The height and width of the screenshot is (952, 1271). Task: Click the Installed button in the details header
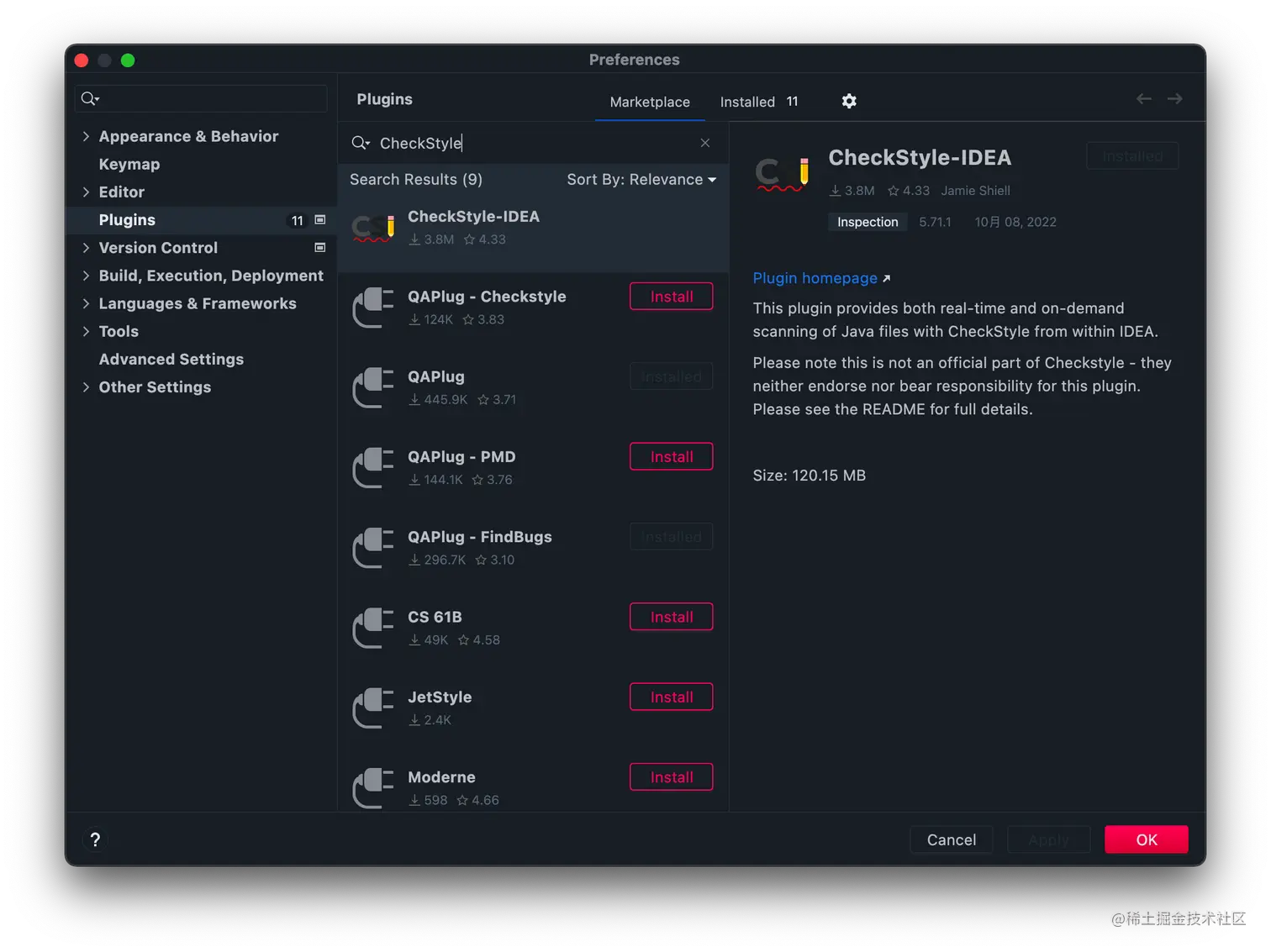(1132, 156)
